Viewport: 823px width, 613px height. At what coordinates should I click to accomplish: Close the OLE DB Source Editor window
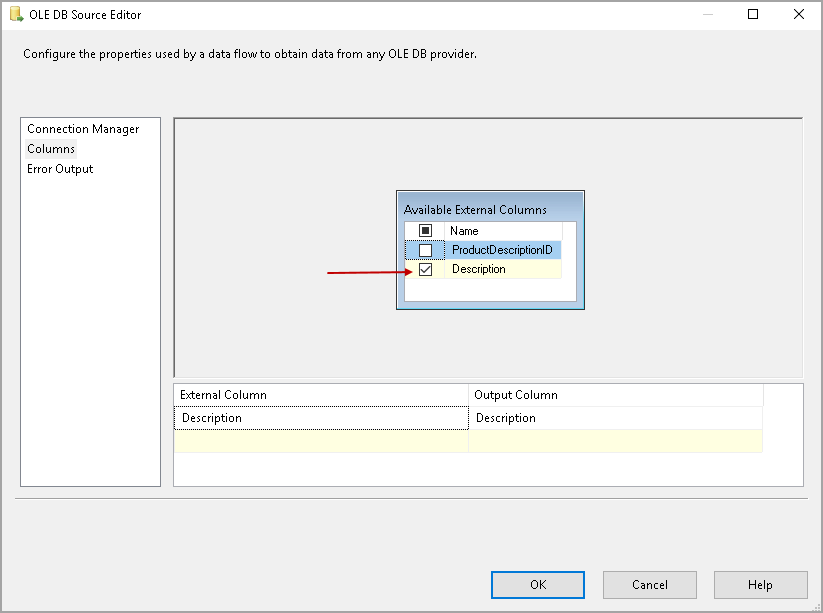[798, 15]
